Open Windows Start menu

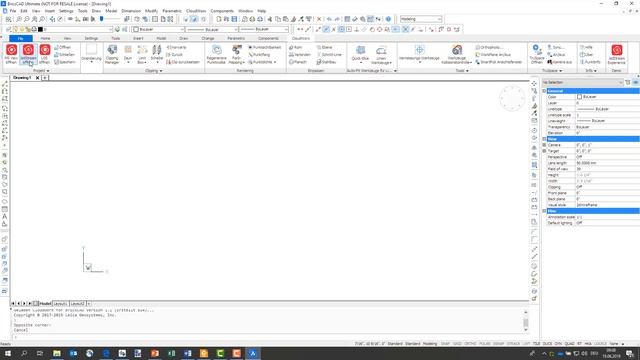(x=7, y=353)
